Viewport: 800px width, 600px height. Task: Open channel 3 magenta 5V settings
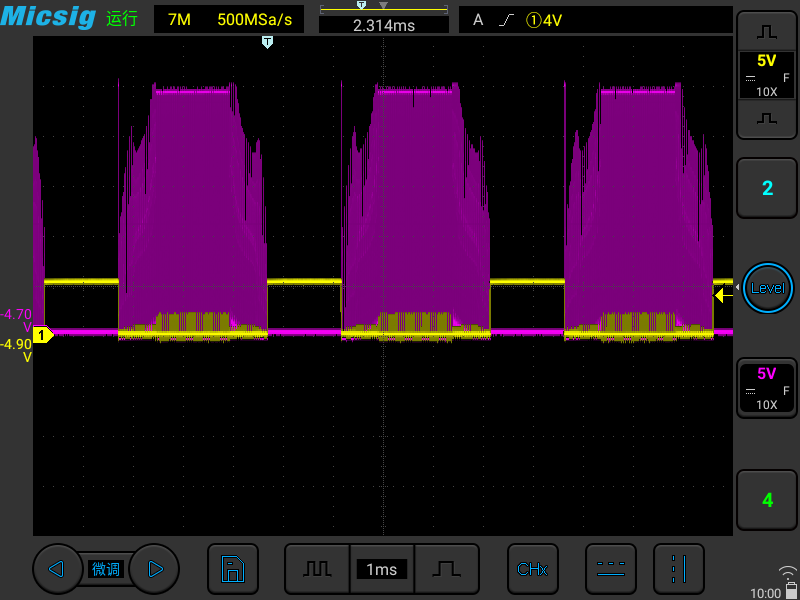point(766,388)
